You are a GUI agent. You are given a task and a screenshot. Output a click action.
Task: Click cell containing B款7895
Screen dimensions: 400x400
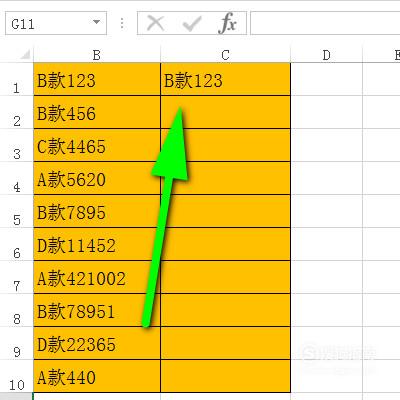(97, 211)
